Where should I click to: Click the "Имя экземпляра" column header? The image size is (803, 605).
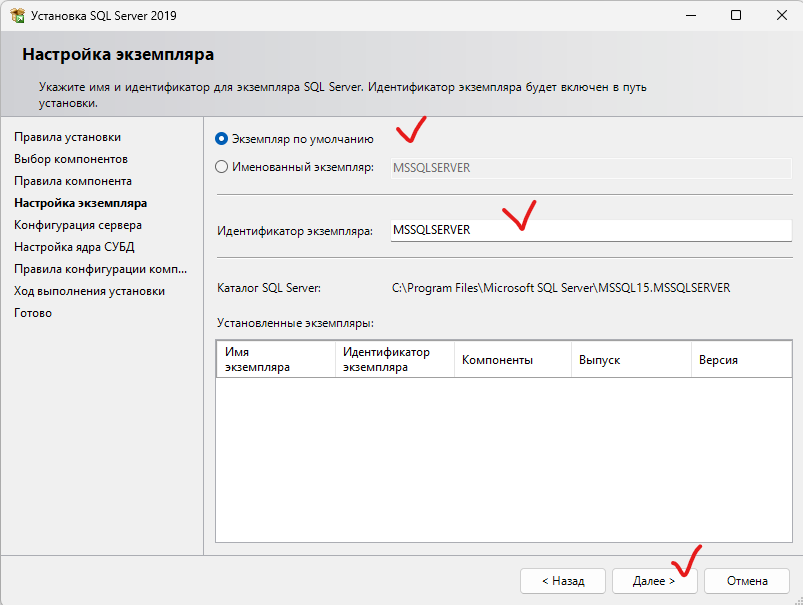tap(276, 360)
